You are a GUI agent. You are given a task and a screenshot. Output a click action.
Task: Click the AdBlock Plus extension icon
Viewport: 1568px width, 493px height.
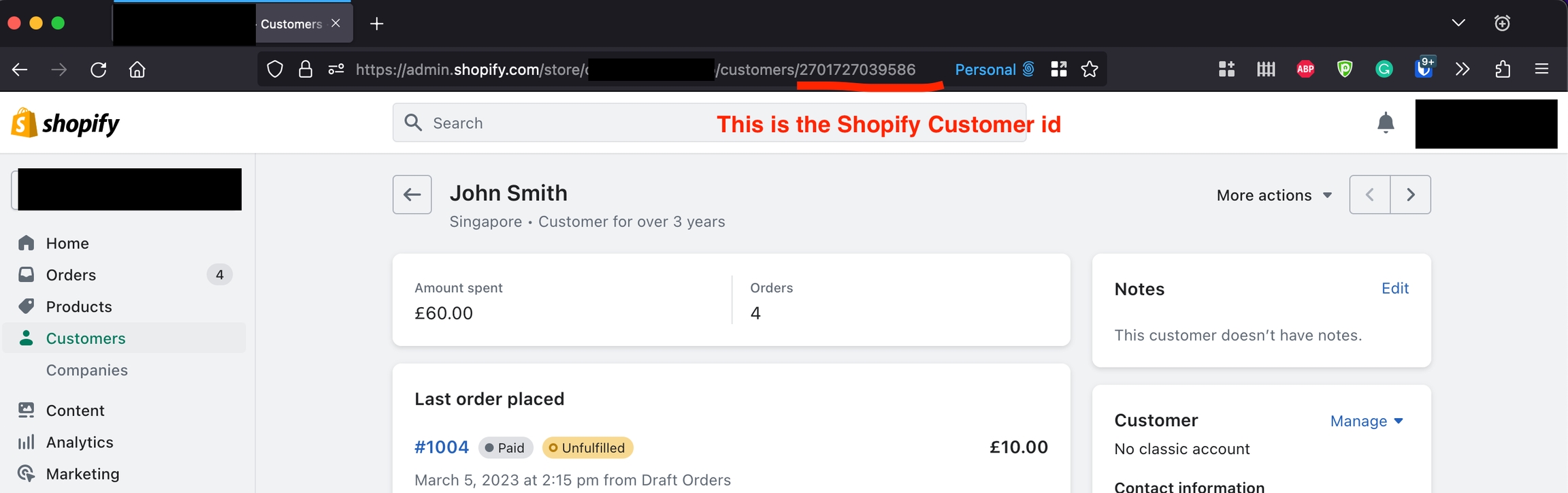click(1305, 69)
